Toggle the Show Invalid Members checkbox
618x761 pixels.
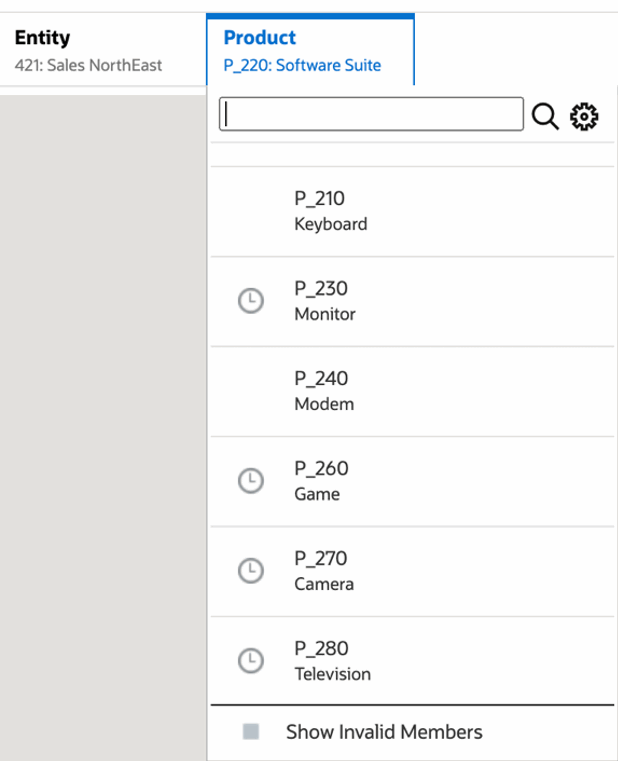pos(251,732)
